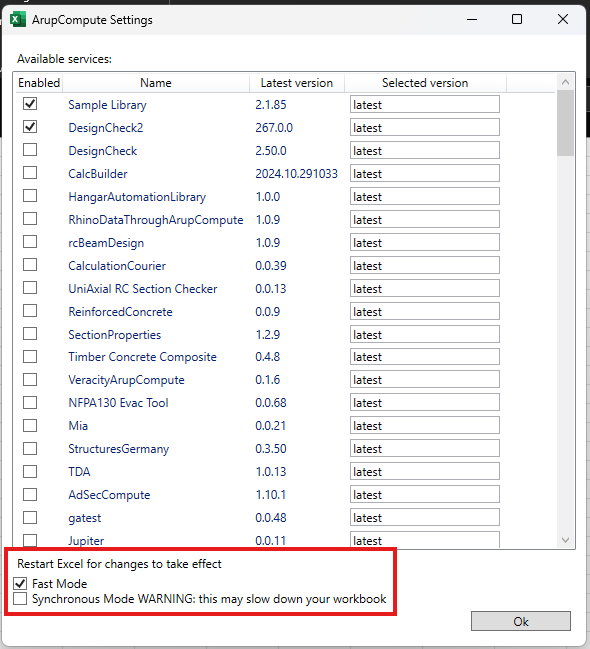Edit selected version field for SectionProperties
590x649 pixels.
pos(425,334)
